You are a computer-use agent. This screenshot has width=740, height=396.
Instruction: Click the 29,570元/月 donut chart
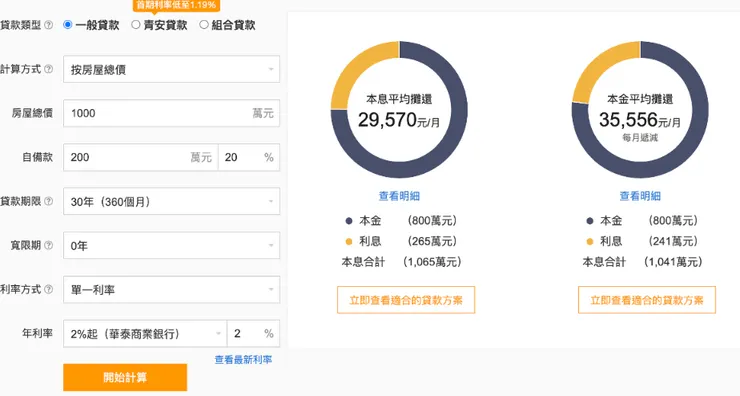399,110
